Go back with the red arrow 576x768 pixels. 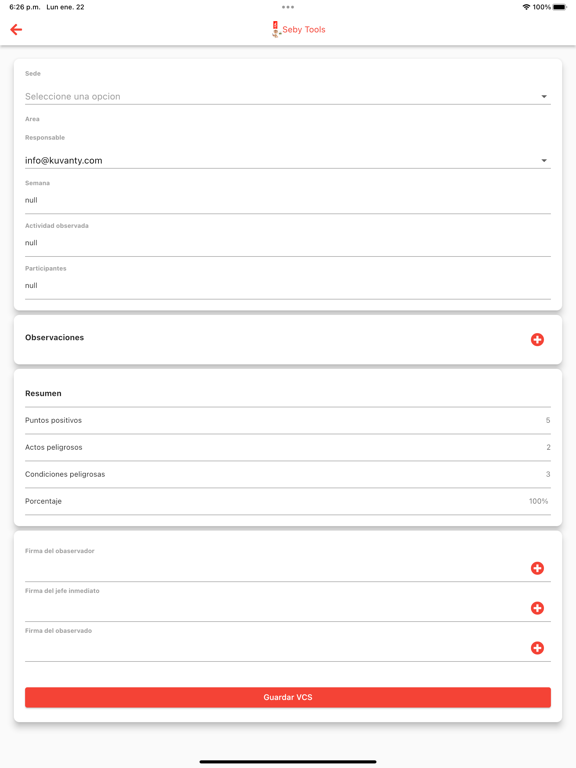(x=16, y=29)
